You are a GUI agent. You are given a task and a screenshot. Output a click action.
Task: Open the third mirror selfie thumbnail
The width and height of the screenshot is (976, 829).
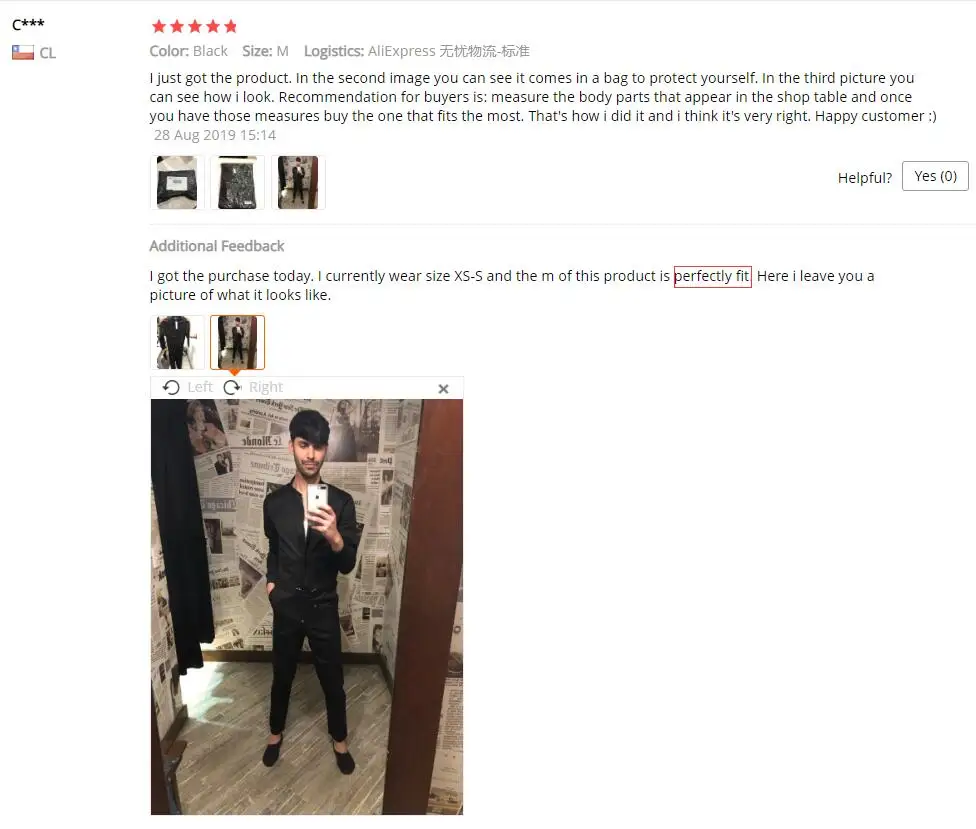[298, 182]
